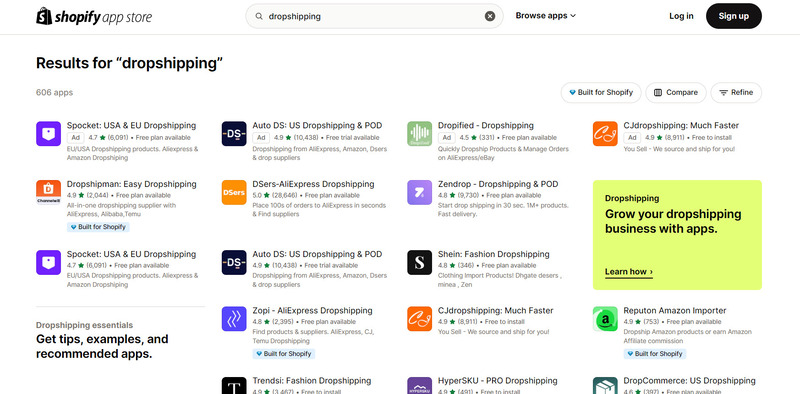
Task: Click the 4.9 (753) Reputon rating
Action: [x=641, y=322]
